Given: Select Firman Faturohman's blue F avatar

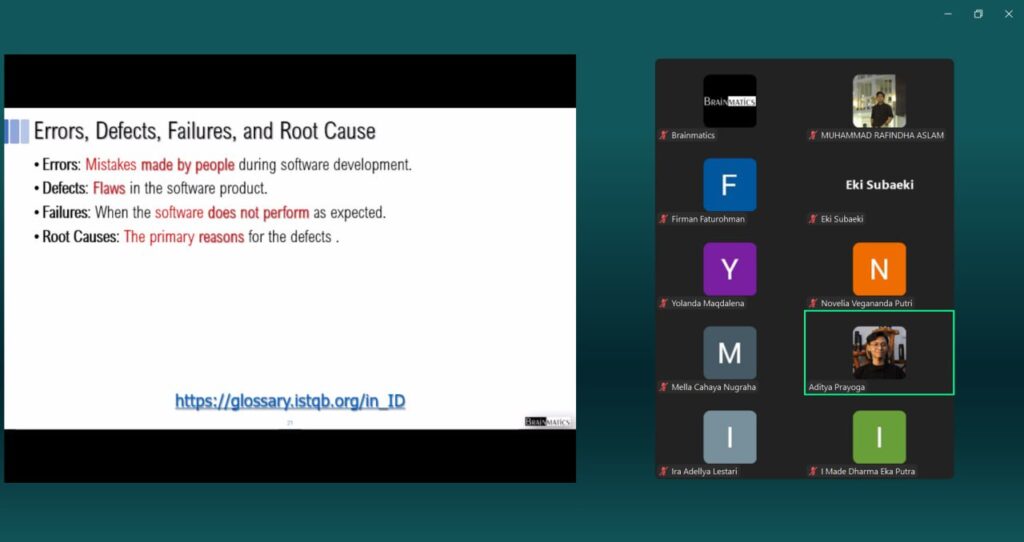Looking at the screenshot, I should 729,185.
